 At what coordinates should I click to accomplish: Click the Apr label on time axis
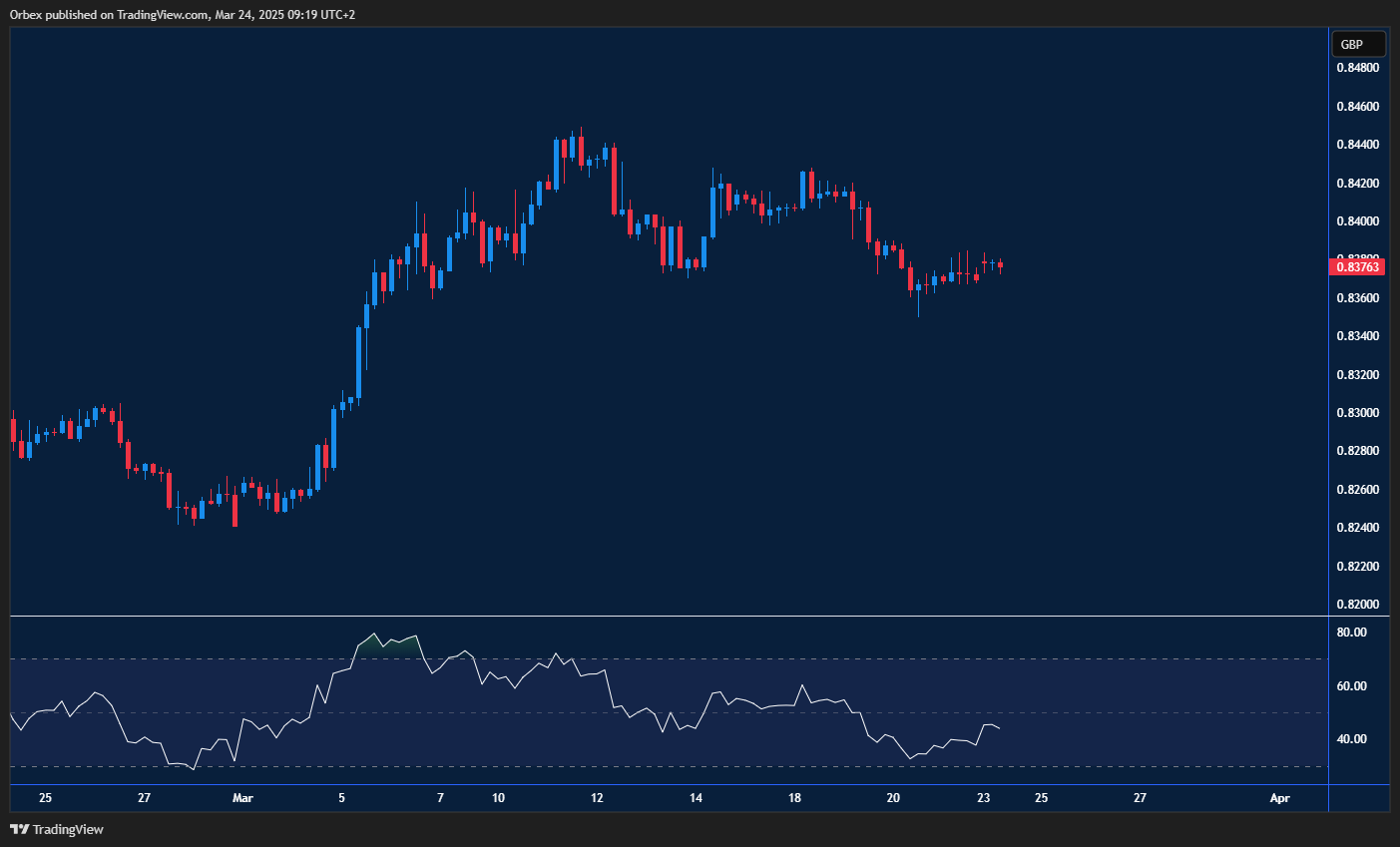(1280, 798)
